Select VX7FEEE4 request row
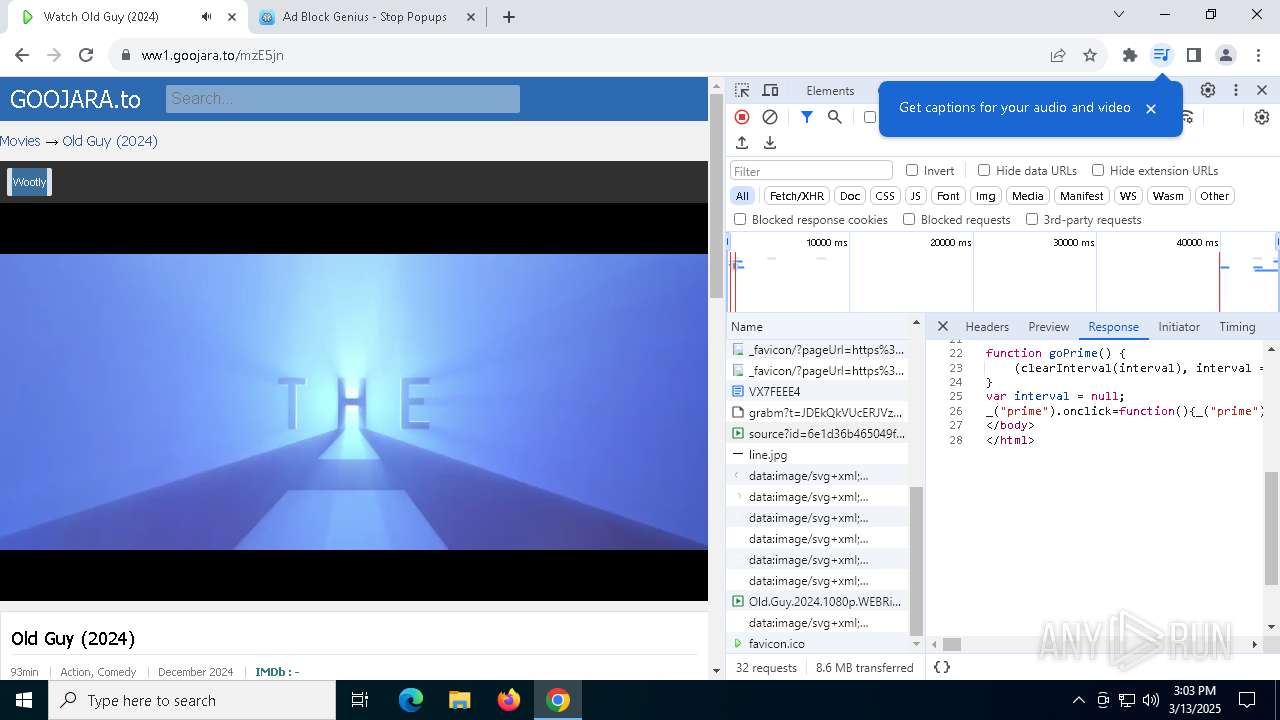The image size is (1280, 720). (x=818, y=391)
